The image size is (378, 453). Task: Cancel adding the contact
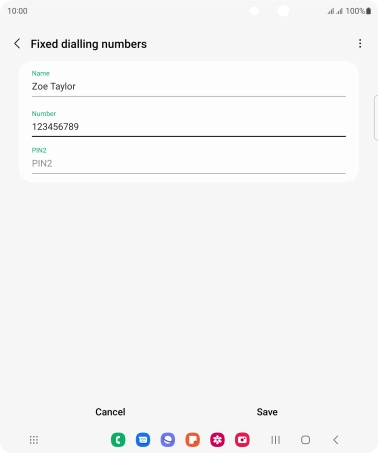tap(110, 412)
